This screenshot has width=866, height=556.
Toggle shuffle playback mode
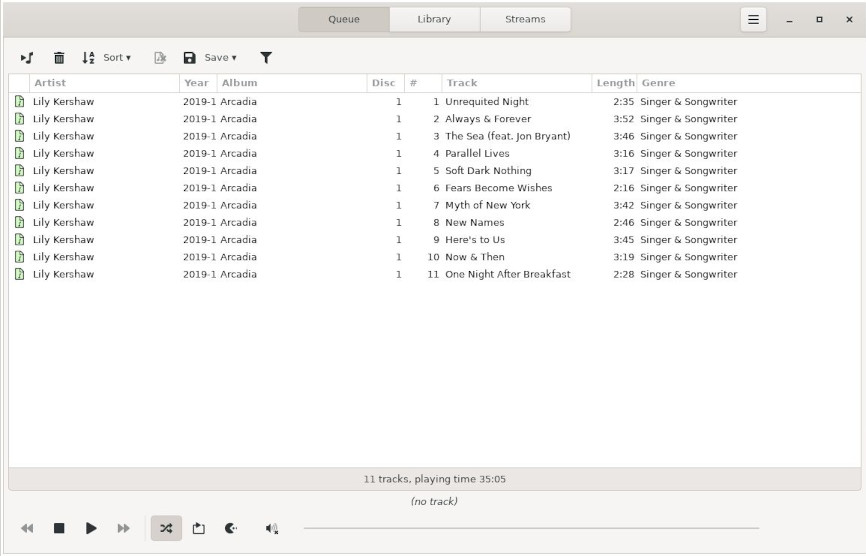(166, 528)
